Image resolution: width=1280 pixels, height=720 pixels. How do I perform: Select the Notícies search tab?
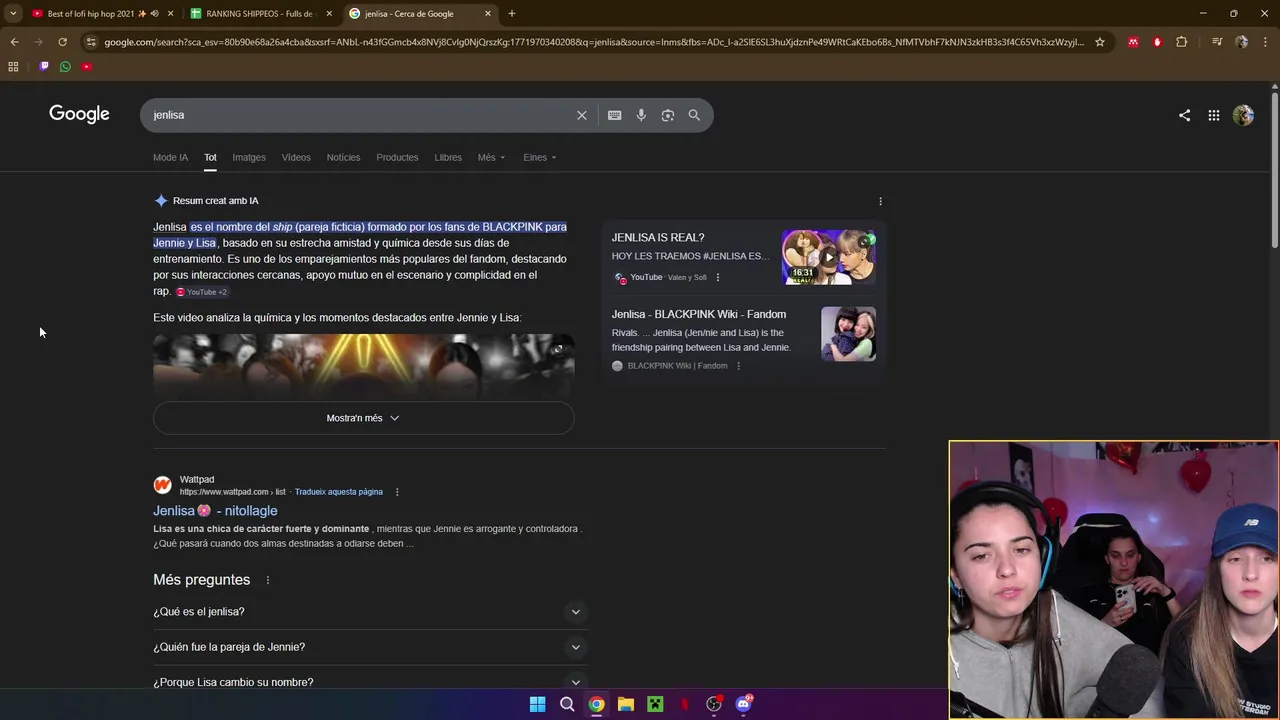click(343, 157)
